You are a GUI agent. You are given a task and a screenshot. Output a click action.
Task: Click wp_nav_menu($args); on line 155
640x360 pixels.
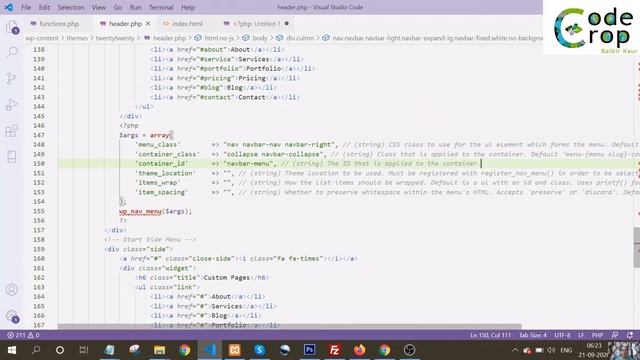(156, 211)
